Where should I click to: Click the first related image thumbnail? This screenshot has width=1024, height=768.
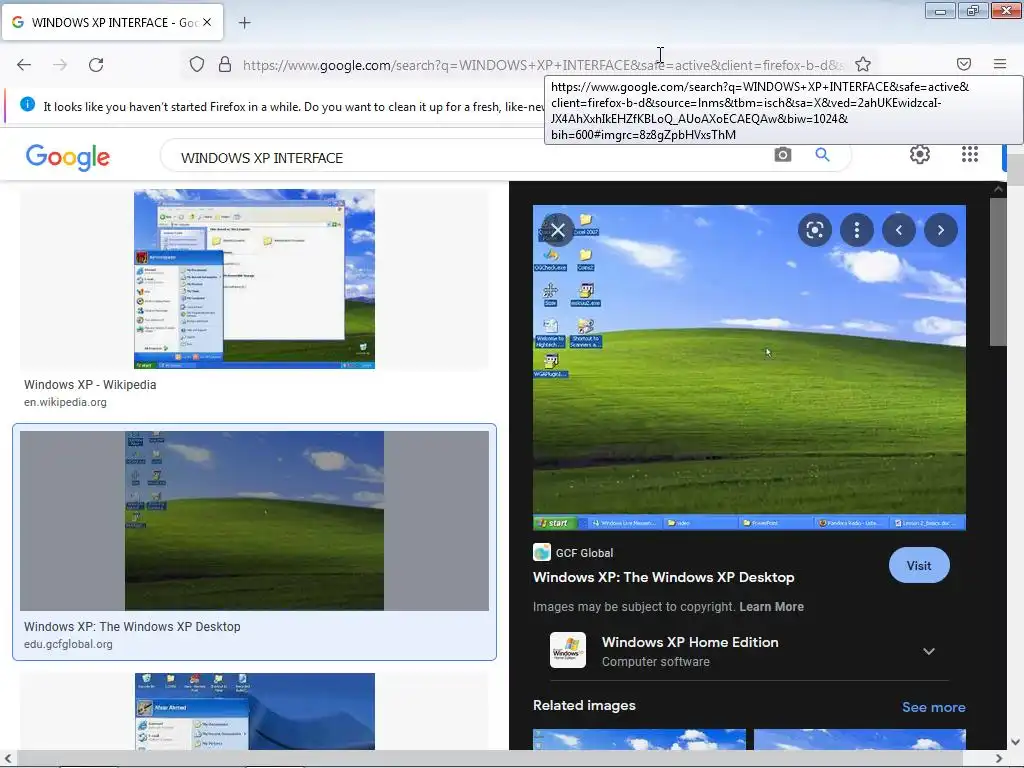[x=639, y=739]
